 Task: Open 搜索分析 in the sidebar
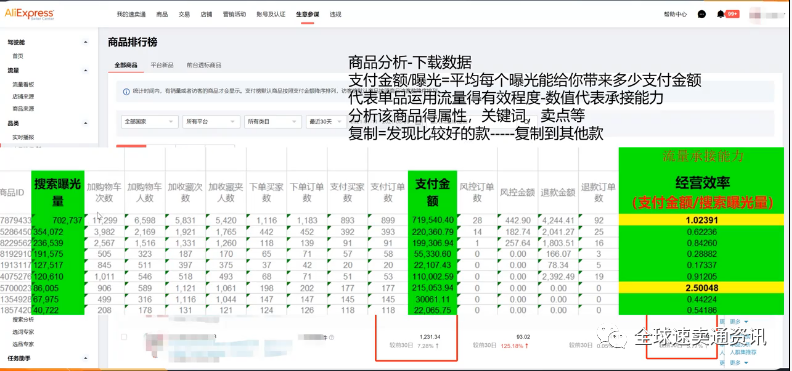click(x=23, y=320)
